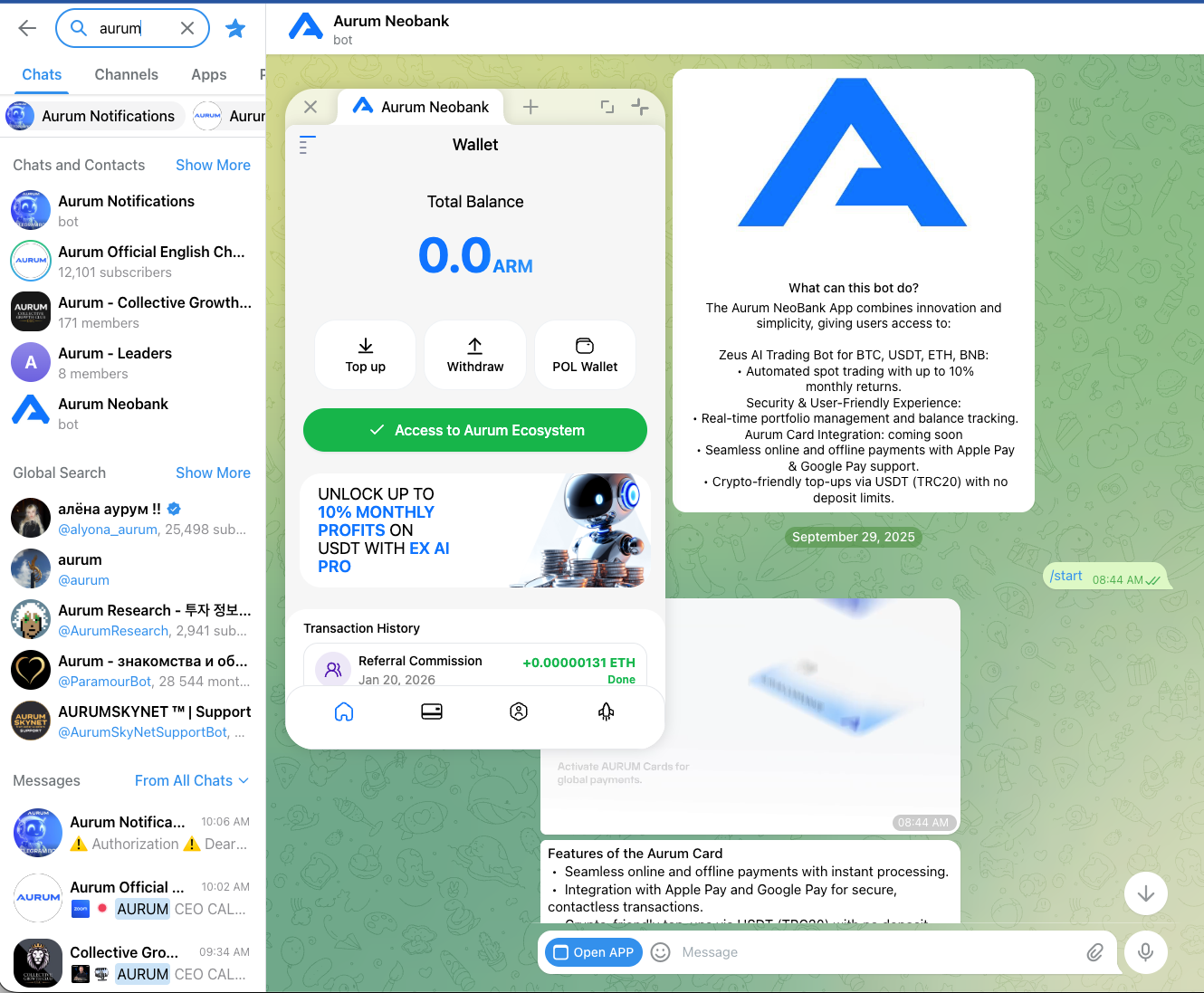
Task: Open the profile tab icon
Action: 519,711
